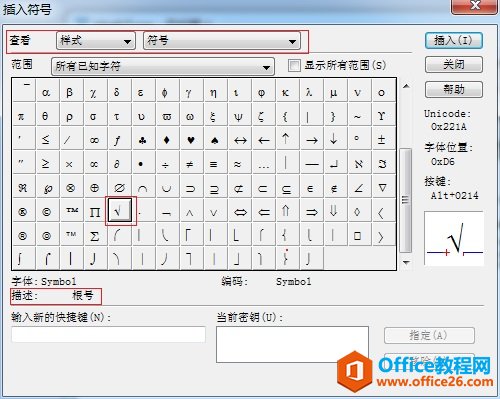The image size is (500, 399).
Task: Click the symbol grid scrollbar thumb
Action: coord(406,200)
